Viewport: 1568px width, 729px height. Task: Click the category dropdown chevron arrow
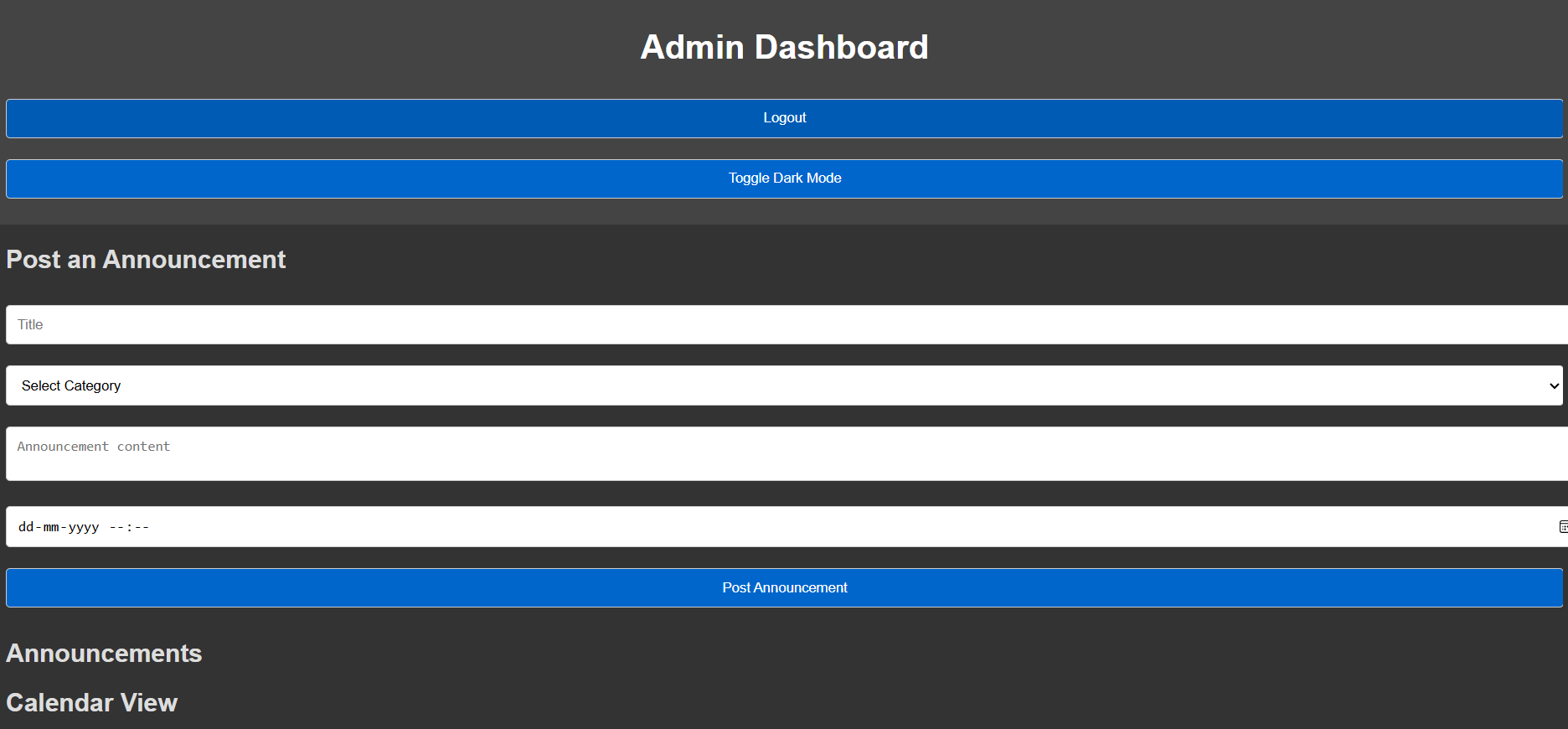click(x=1554, y=386)
